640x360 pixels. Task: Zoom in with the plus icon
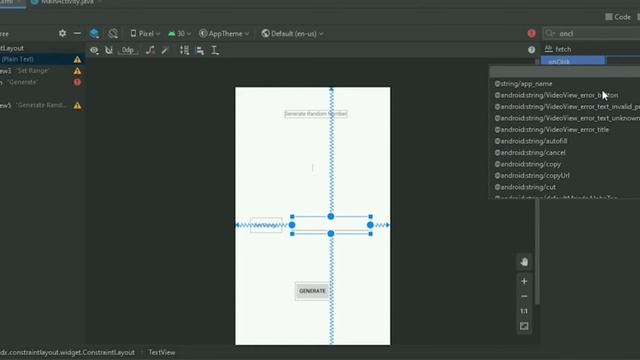click(x=524, y=281)
